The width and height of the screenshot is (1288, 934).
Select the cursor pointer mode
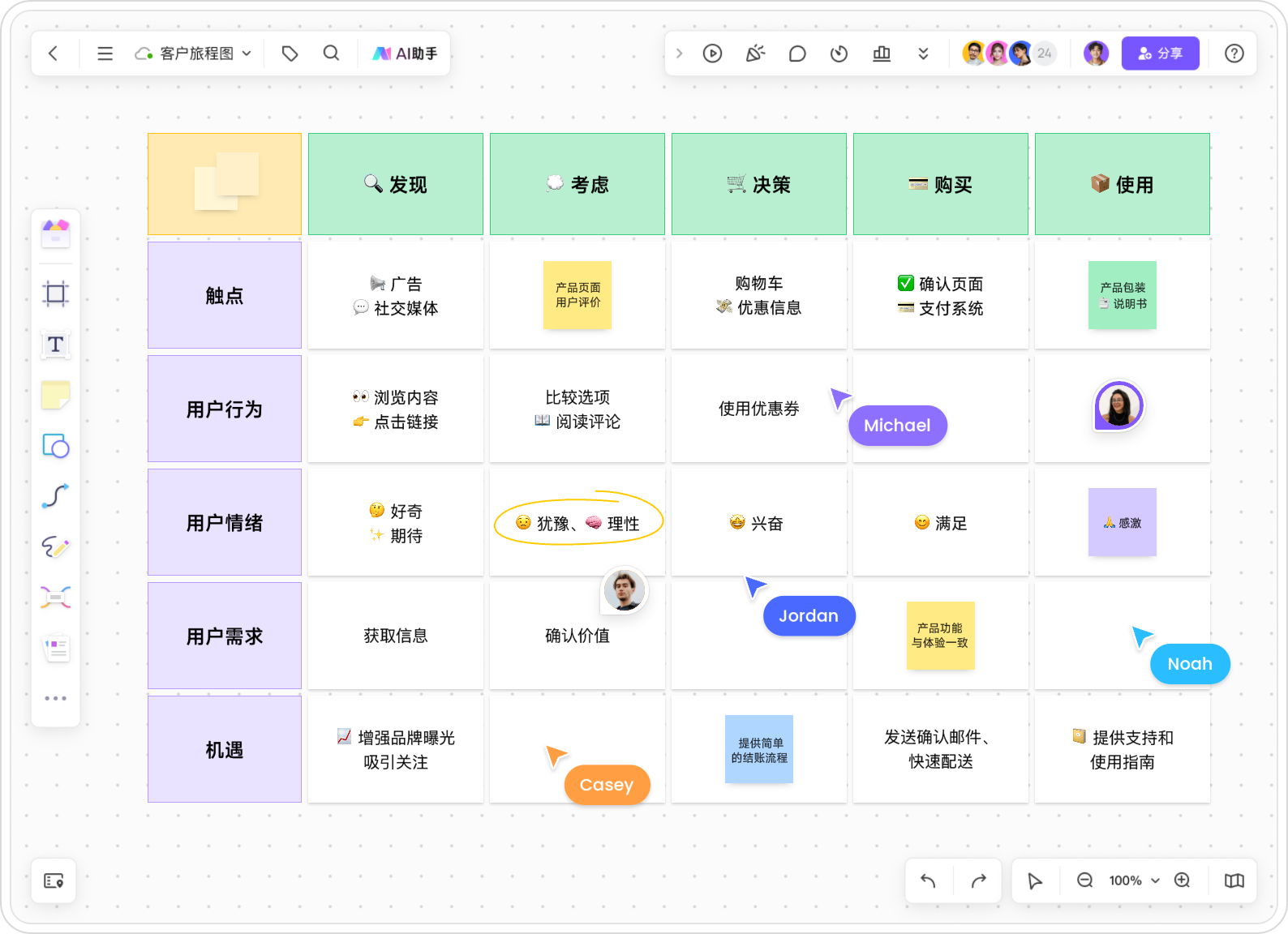click(1035, 880)
